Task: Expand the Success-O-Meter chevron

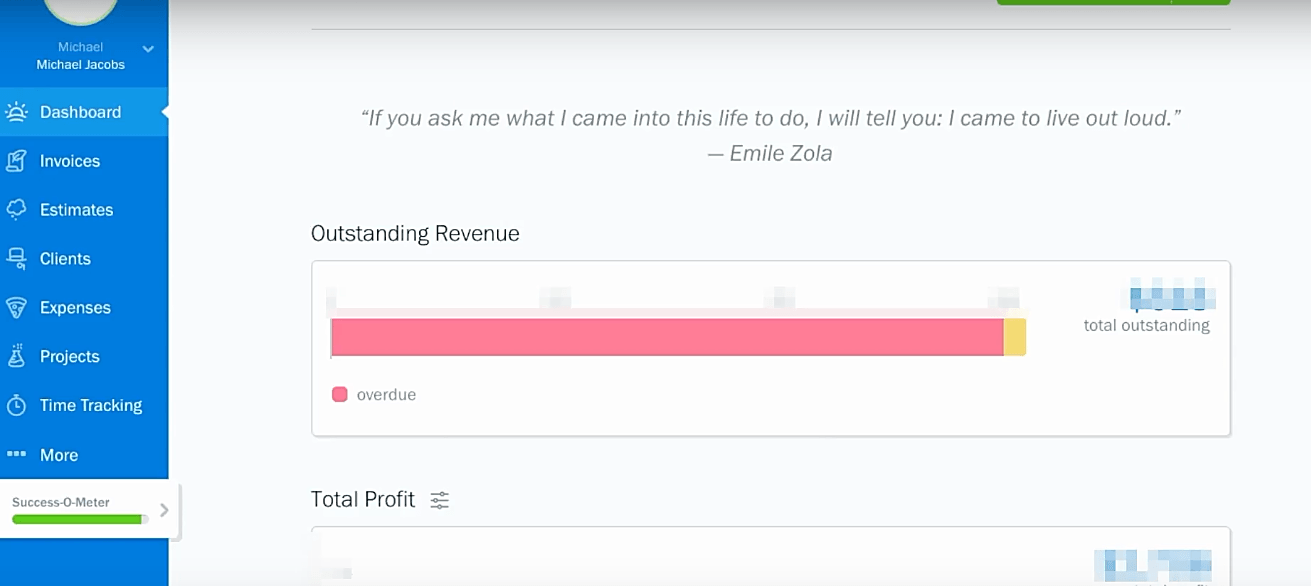Action: point(164,510)
